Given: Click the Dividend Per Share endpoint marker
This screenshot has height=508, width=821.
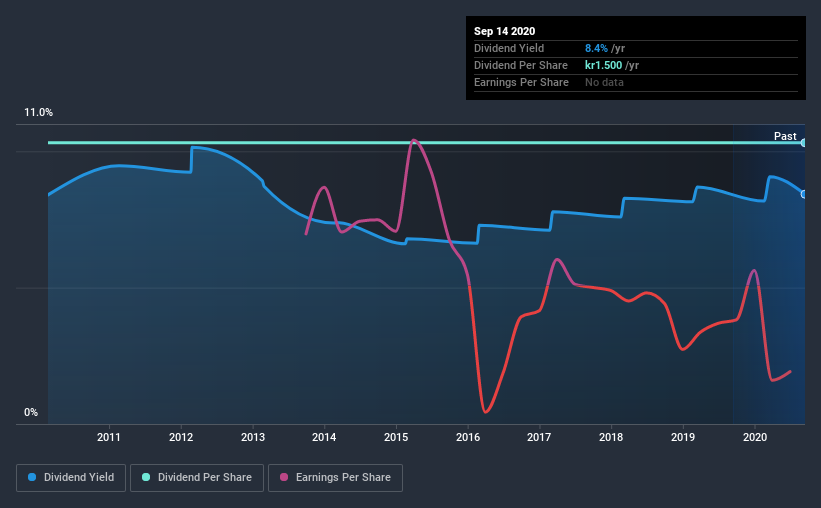Looking at the screenshot, I should (804, 142).
